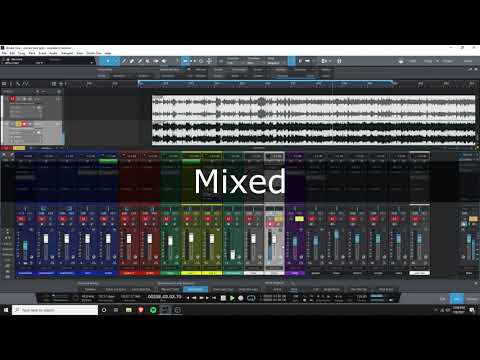Open the Windows Start menu

click(x=6, y=310)
